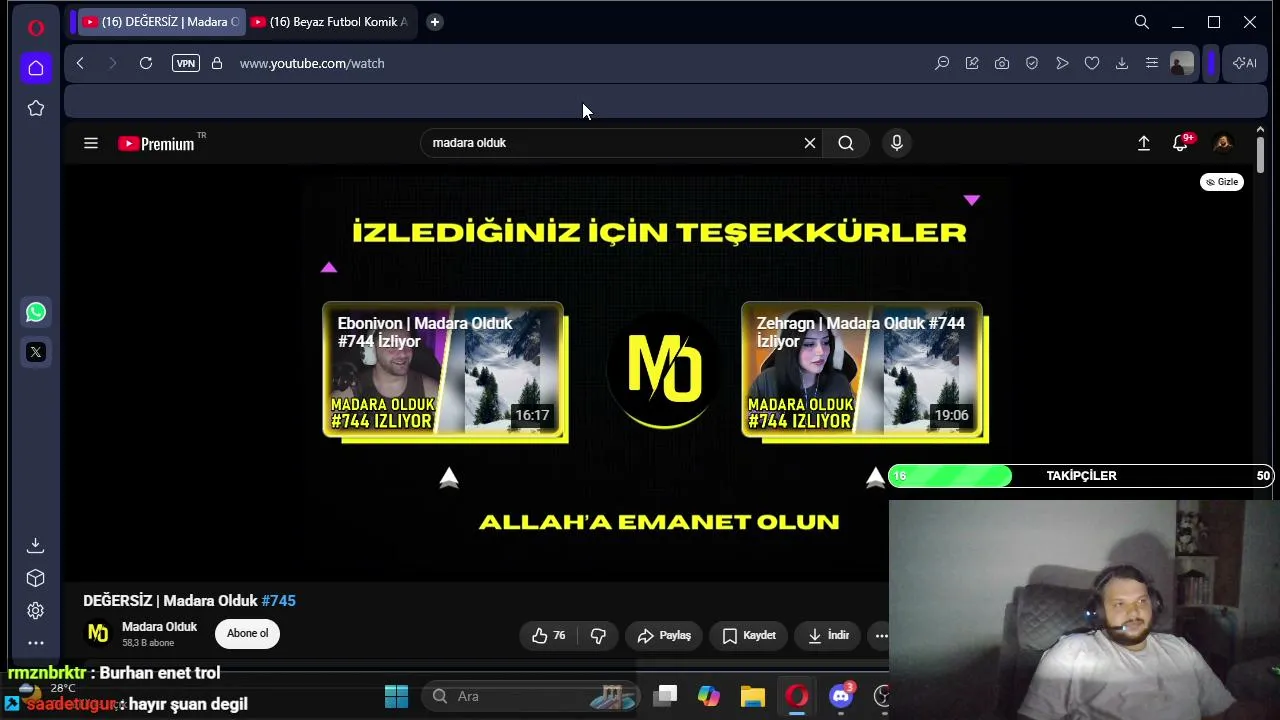Open the pinboard edit icon in toolbar
The width and height of the screenshot is (1280, 720).
(972, 63)
